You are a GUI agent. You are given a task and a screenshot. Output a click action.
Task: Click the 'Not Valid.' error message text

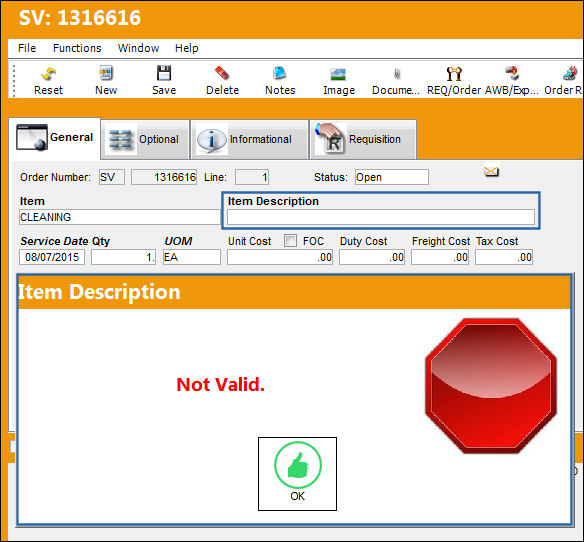[x=220, y=384]
